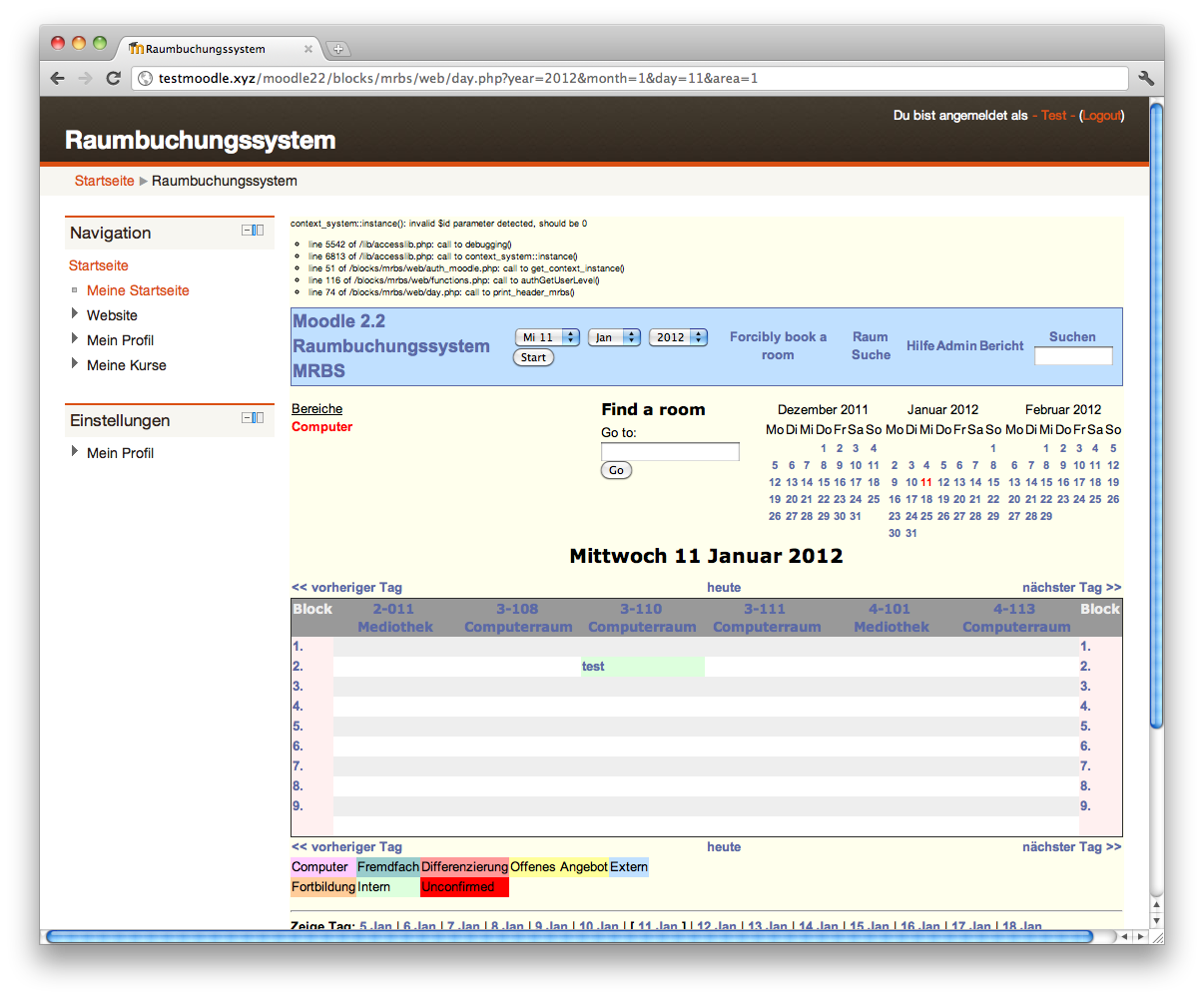The image size is (1204, 999).
Task: Click the Start button
Action: click(x=533, y=357)
